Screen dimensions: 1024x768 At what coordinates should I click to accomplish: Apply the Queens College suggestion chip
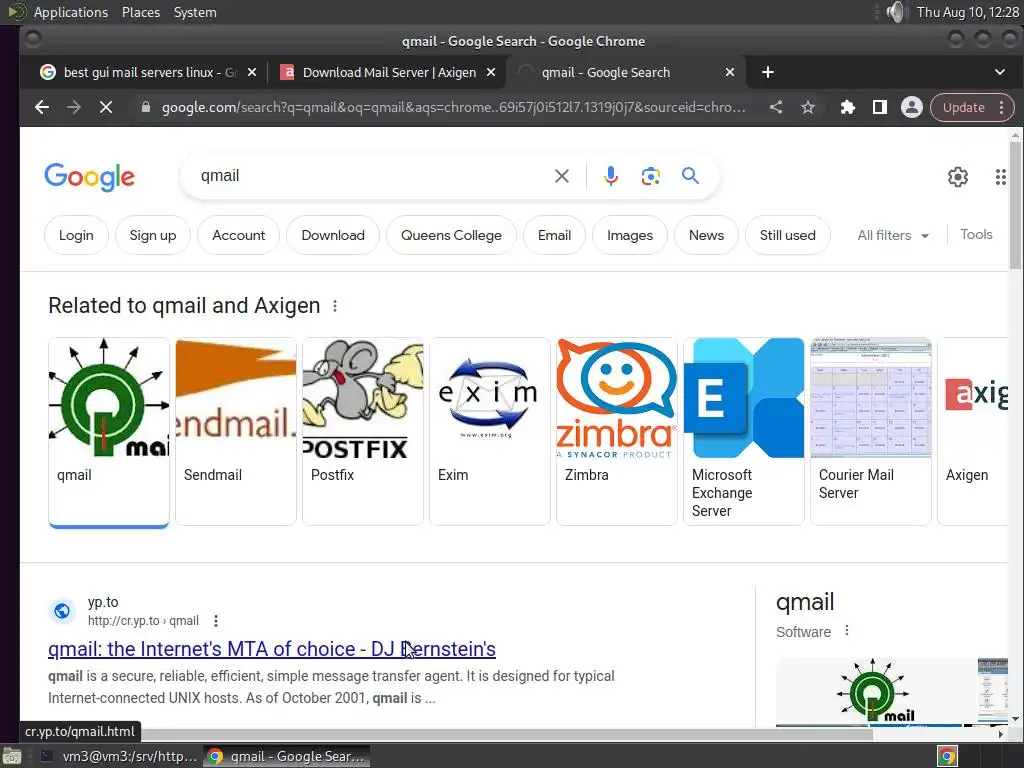[x=451, y=235]
